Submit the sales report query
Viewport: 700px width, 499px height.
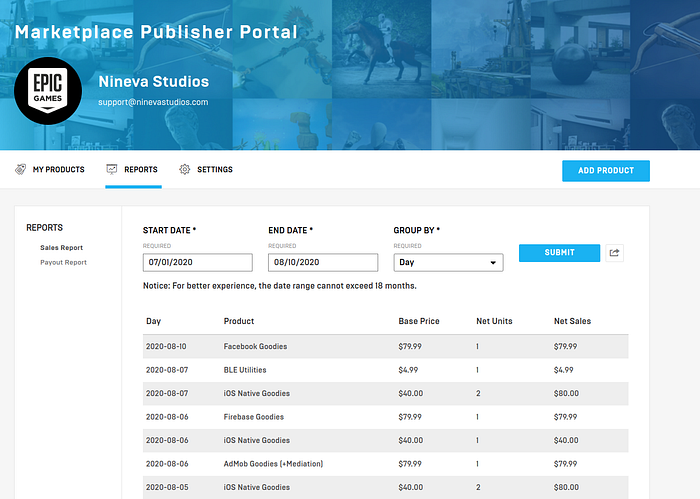559,253
